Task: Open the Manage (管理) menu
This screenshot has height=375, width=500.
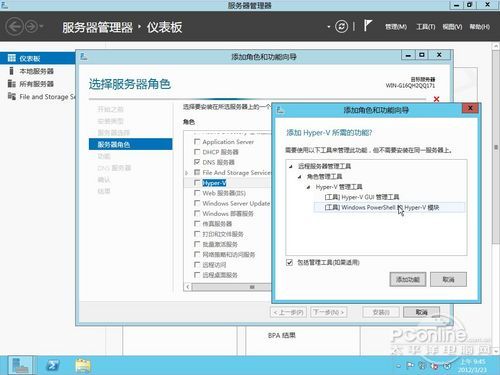Action: point(396,27)
